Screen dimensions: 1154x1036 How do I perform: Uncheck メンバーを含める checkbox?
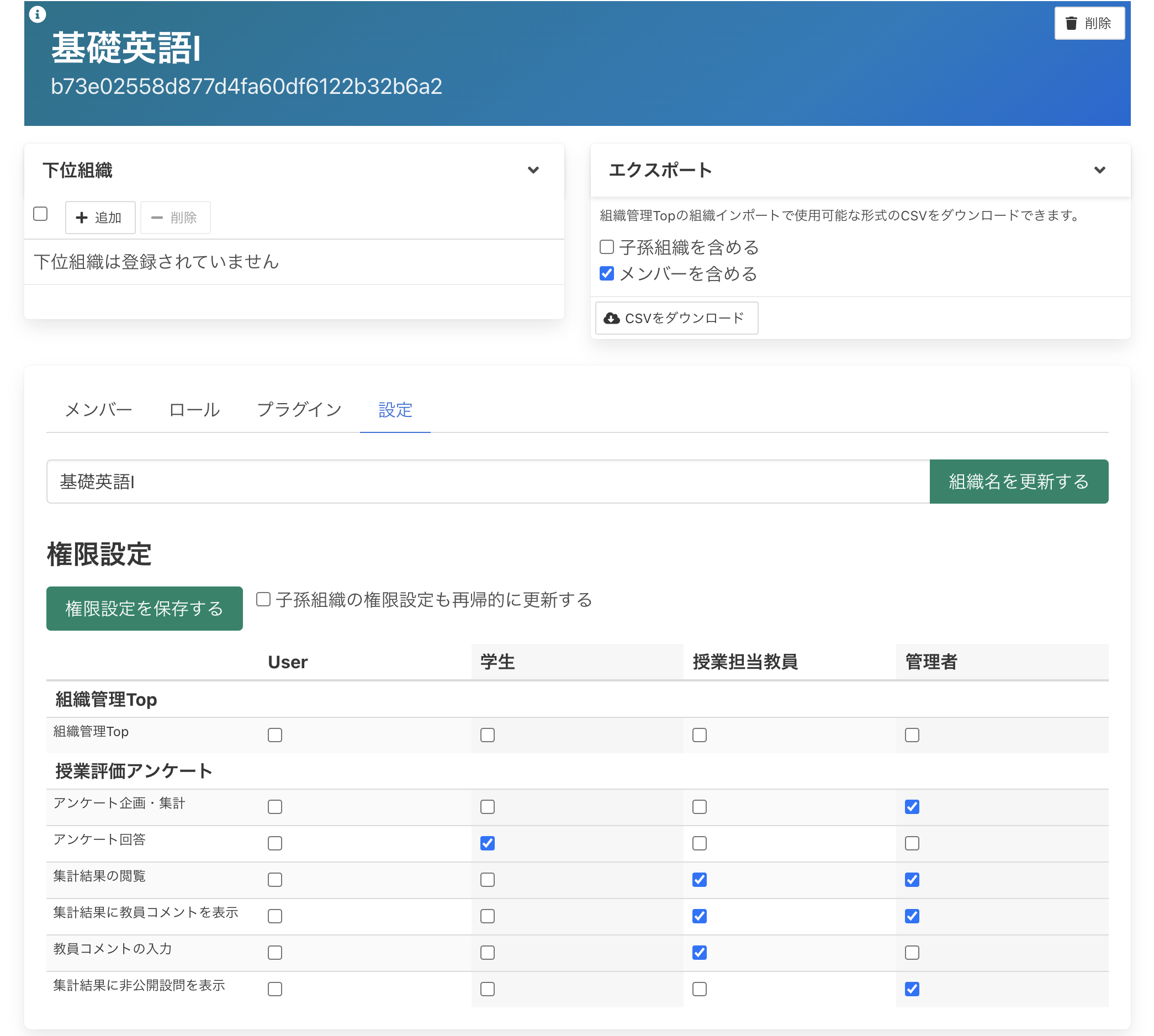tap(607, 274)
